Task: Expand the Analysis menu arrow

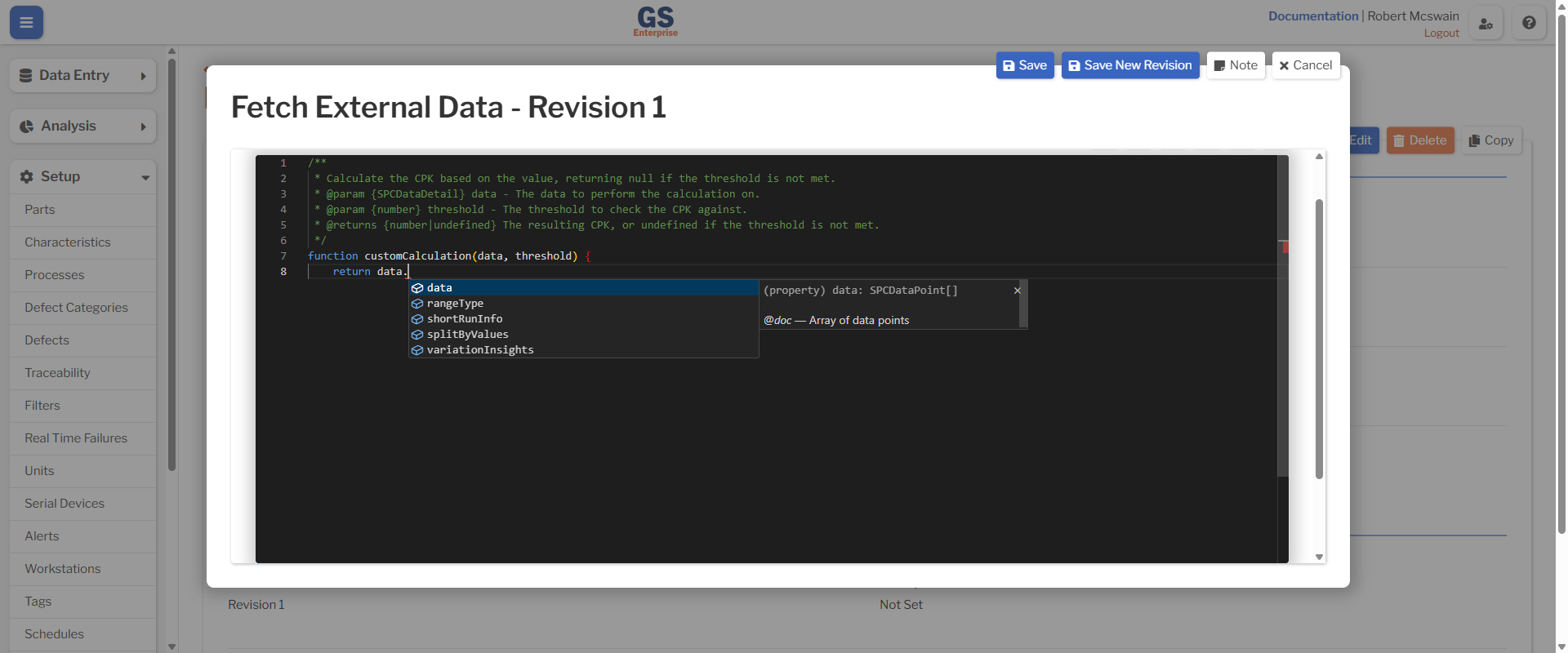Action: pyautogui.click(x=143, y=127)
